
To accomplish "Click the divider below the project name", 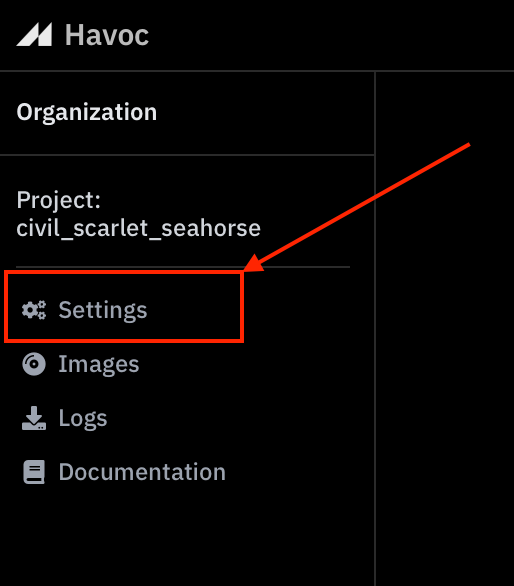I will coord(183,267).
